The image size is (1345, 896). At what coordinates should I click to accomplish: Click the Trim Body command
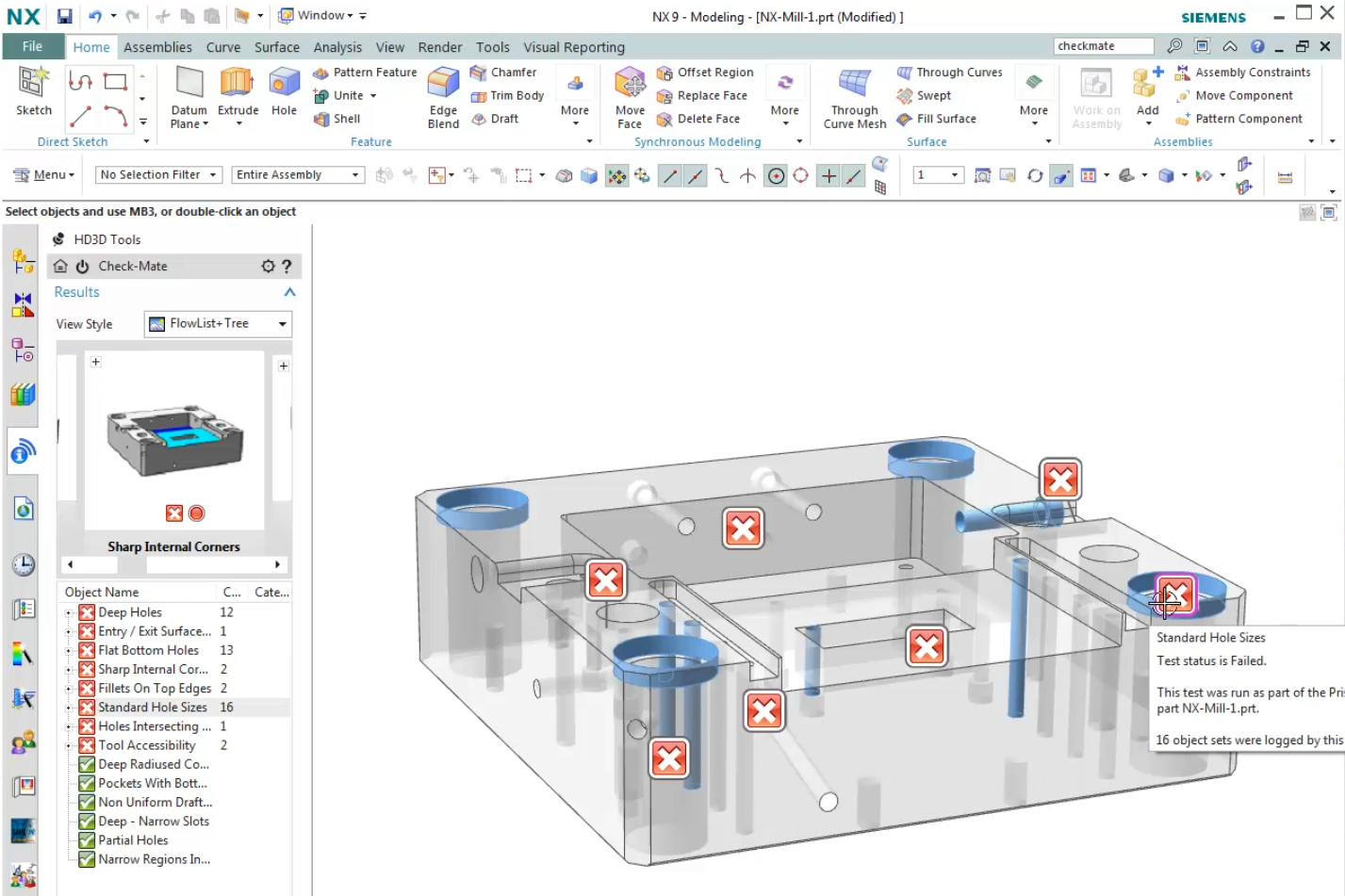(x=507, y=96)
